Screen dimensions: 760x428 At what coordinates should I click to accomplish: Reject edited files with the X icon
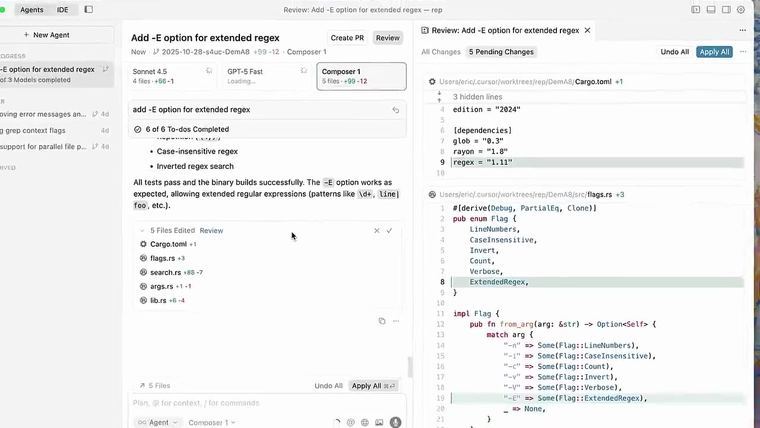point(377,231)
